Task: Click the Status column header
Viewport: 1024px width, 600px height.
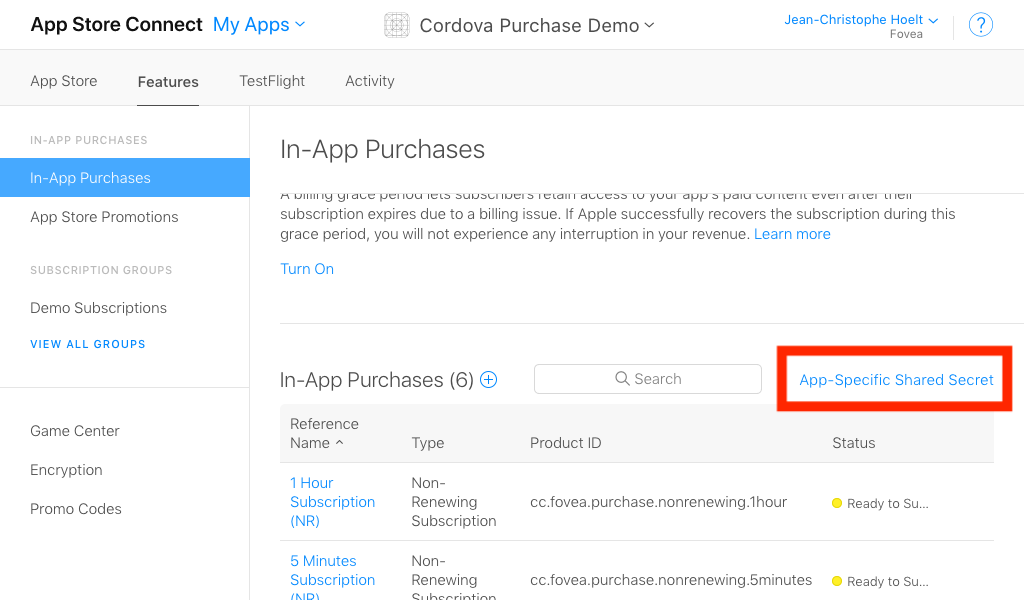Action: (x=854, y=443)
